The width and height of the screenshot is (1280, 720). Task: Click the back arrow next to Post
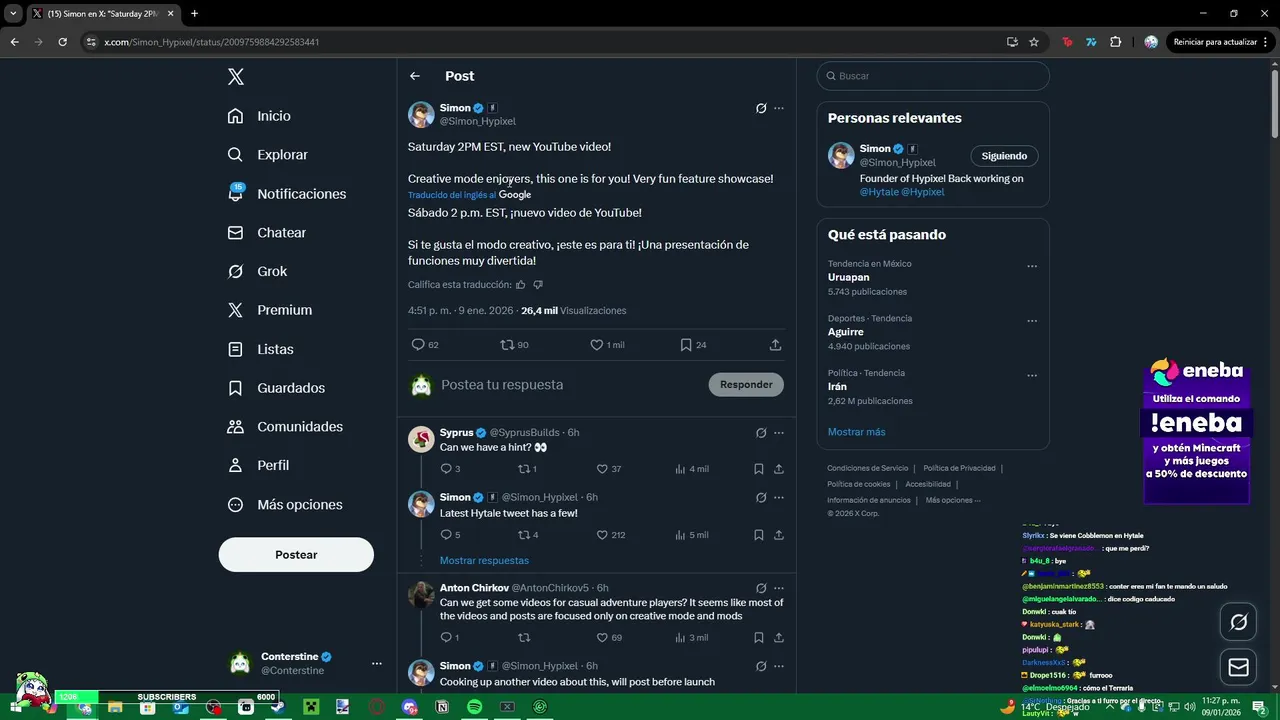[x=415, y=76]
